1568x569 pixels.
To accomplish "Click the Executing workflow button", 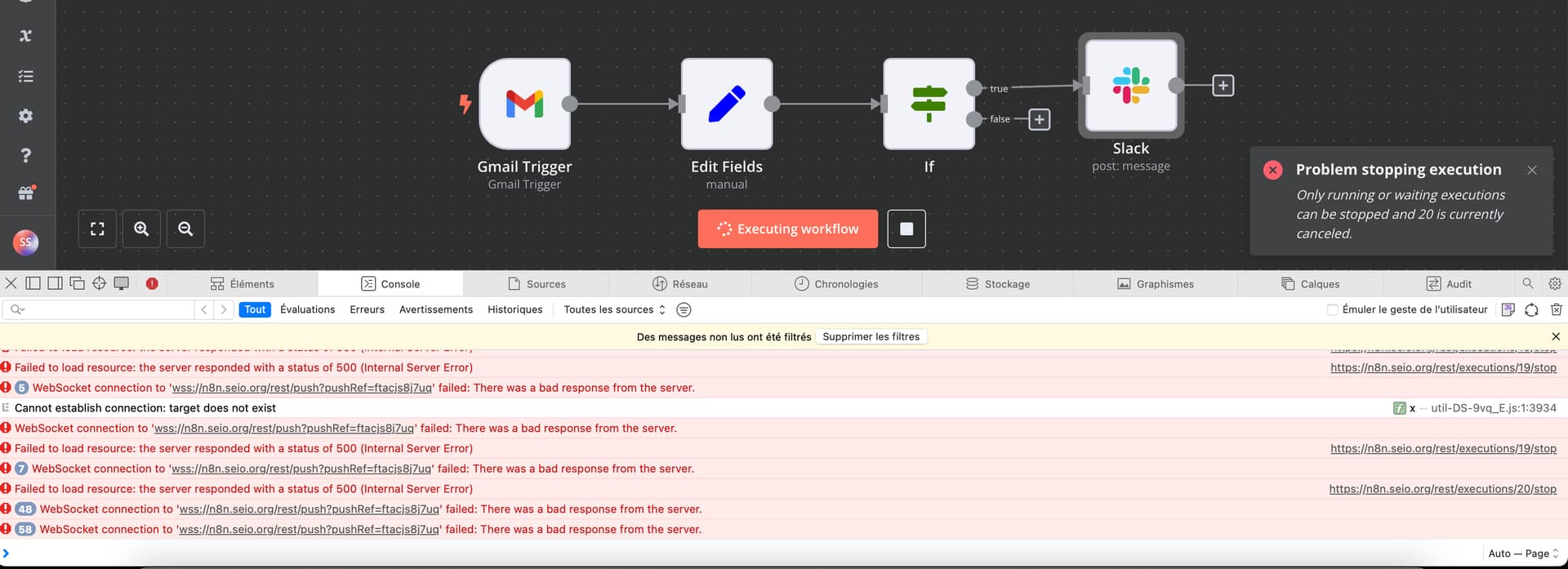I will pos(788,229).
